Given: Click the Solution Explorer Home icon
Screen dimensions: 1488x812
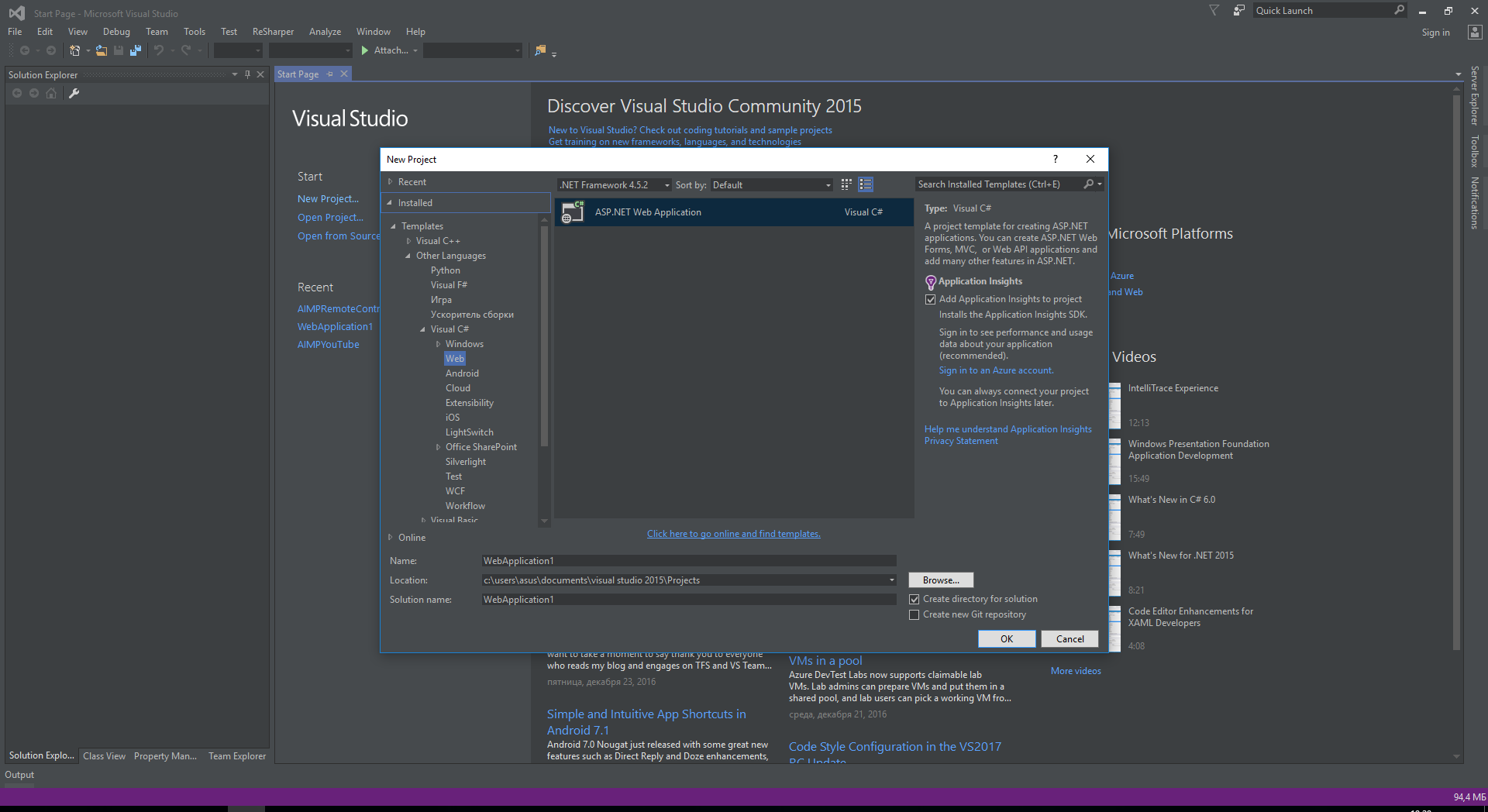Looking at the screenshot, I should point(51,93).
